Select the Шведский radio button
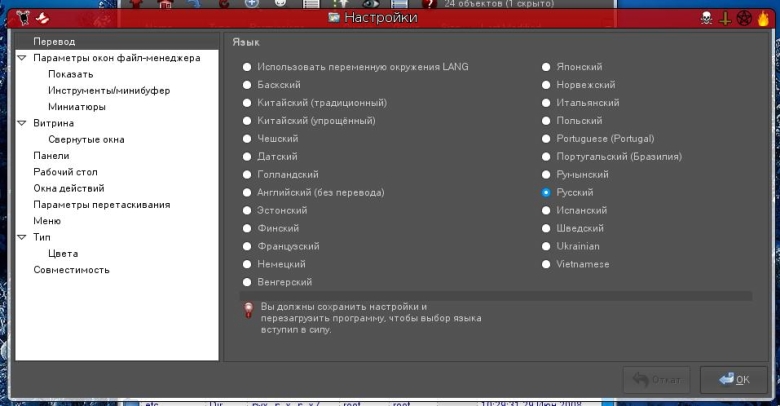This screenshot has width=780, height=406. pos(546,228)
